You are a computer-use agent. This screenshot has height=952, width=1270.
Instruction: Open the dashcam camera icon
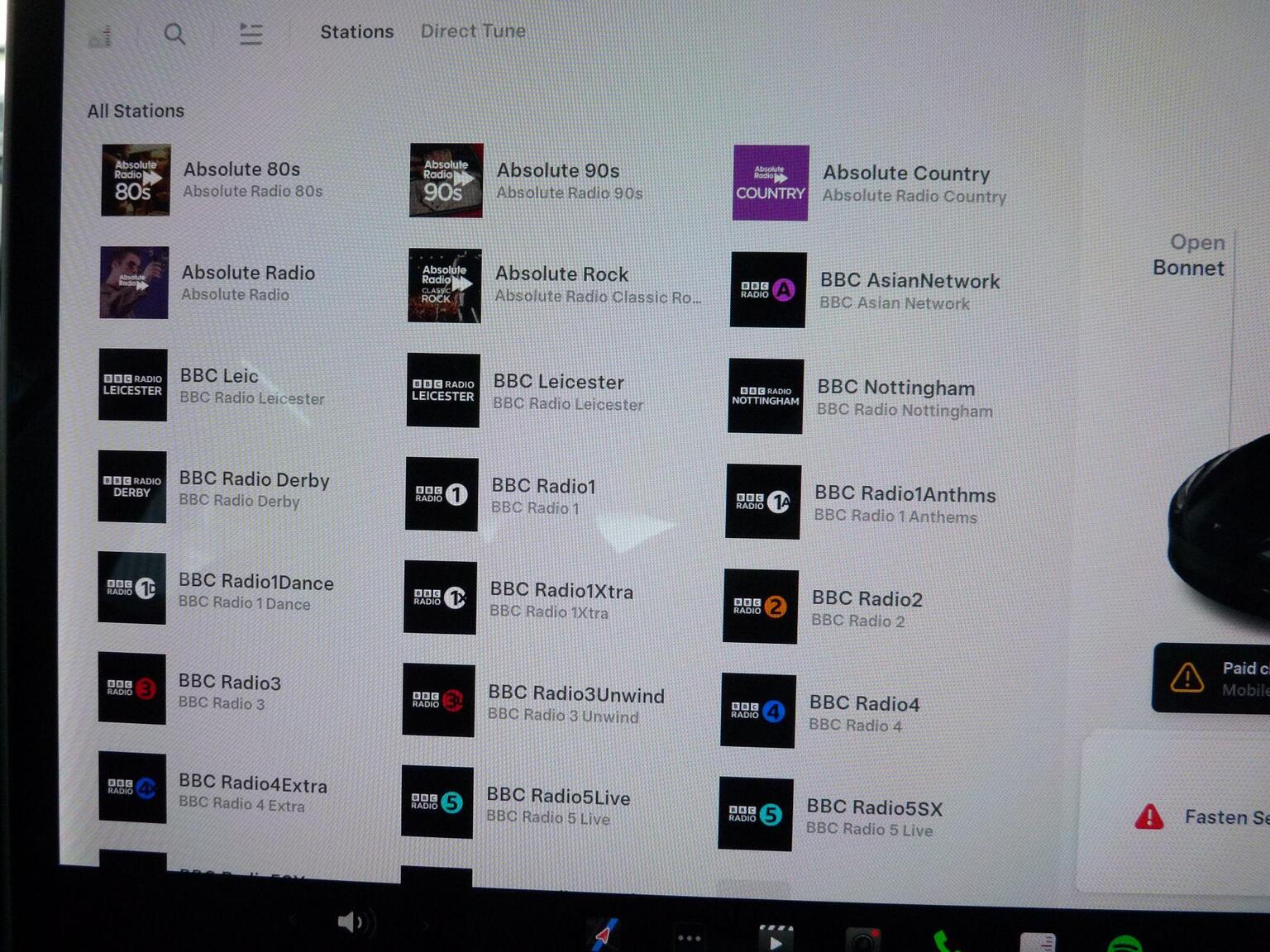tap(862, 940)
